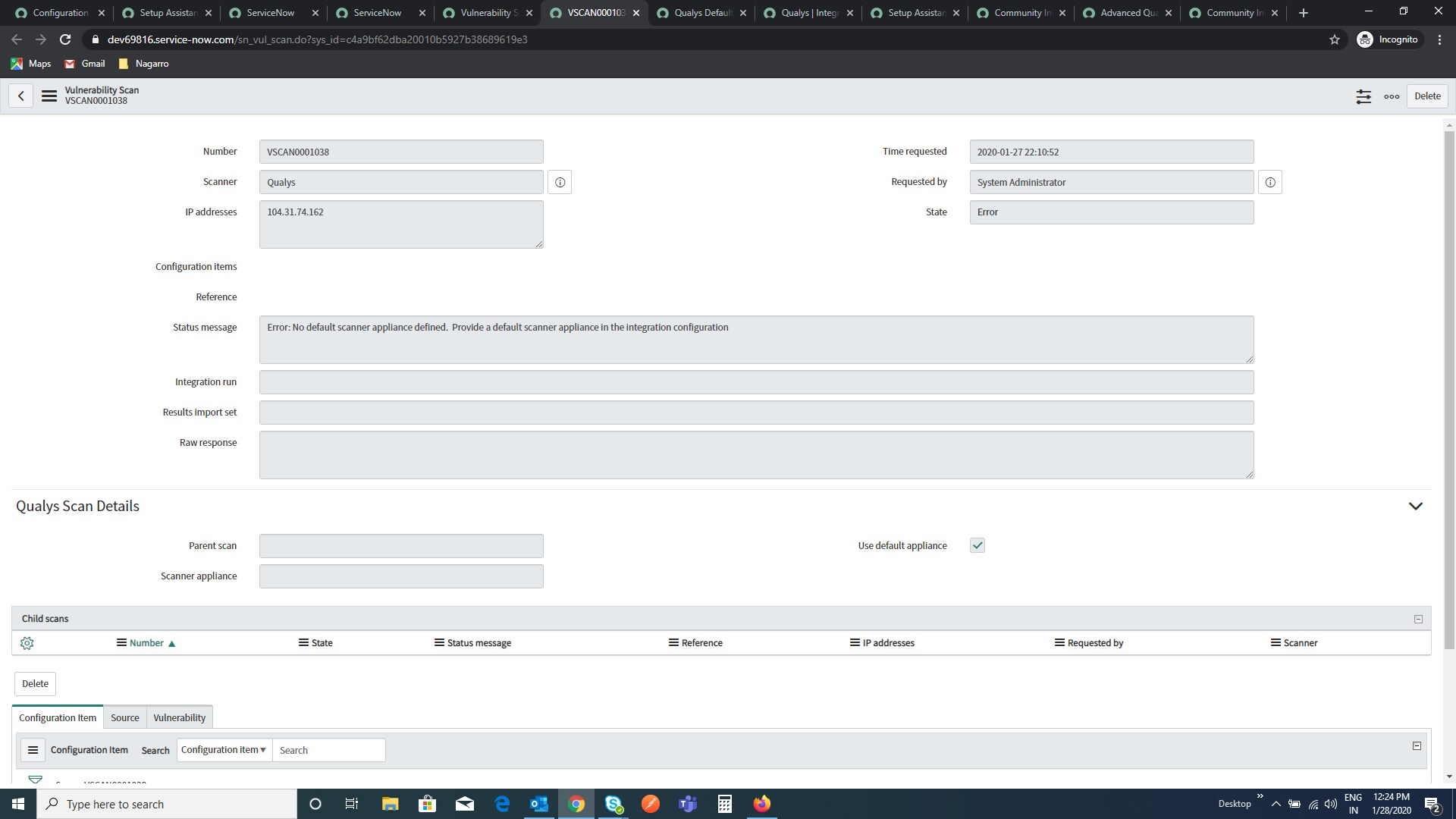Viewport: 1456px width, 819px height.
Task: Click the Scanner appliance field
Action: tap(401, 576)
